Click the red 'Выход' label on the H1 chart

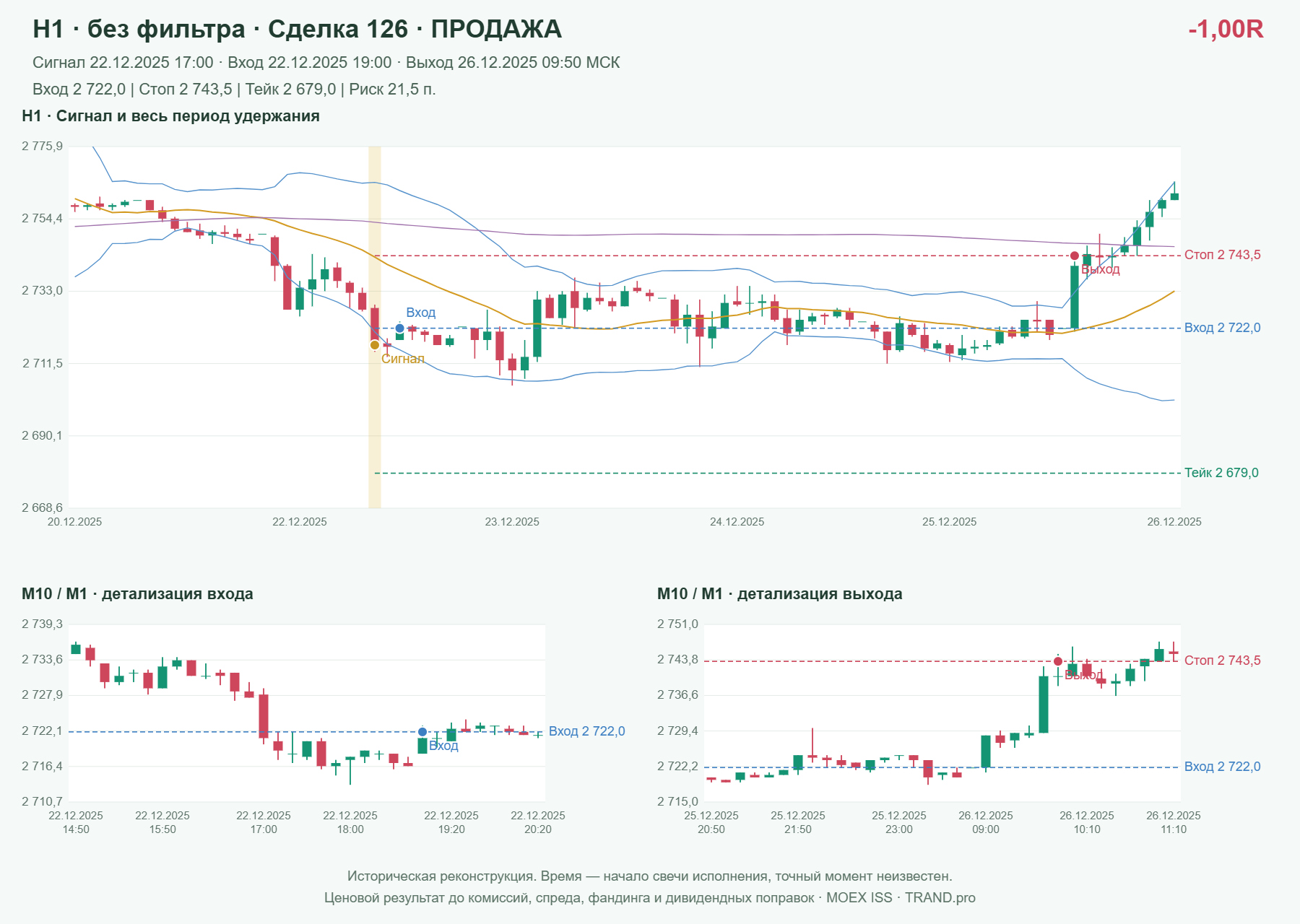(x=1101, y=270)
